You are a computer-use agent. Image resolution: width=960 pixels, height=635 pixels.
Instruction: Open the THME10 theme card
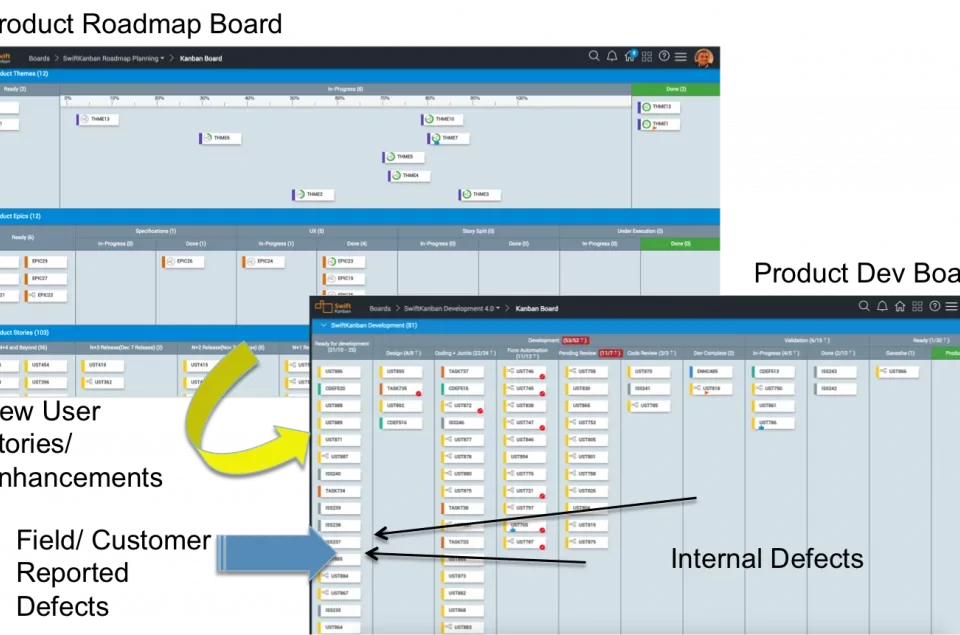tap(442, 119)
